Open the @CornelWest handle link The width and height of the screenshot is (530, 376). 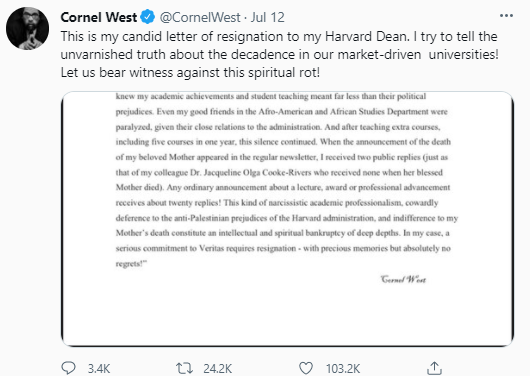[x=200, y=17]
